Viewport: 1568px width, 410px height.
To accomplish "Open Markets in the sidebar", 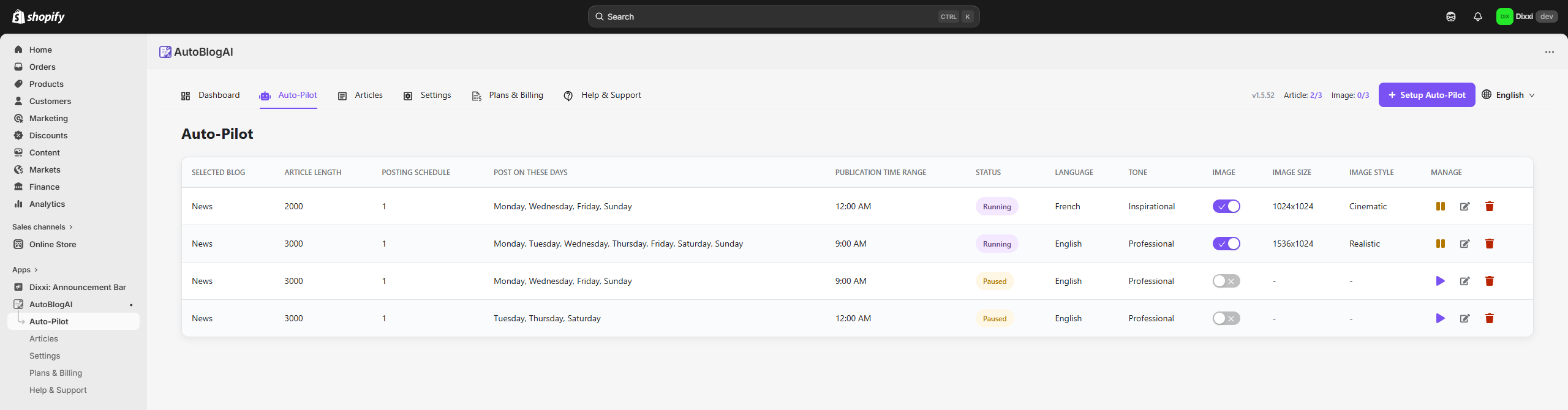I will pos(73,170).
